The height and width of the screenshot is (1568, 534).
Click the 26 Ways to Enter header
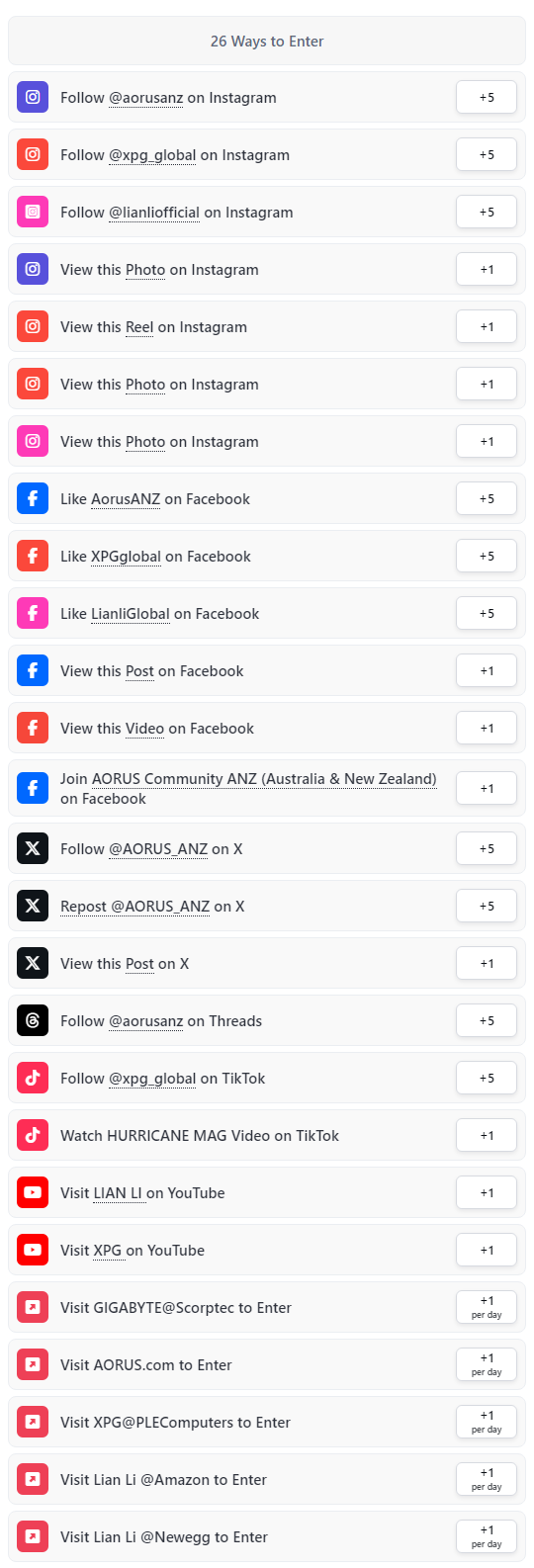tap(267, 41)
